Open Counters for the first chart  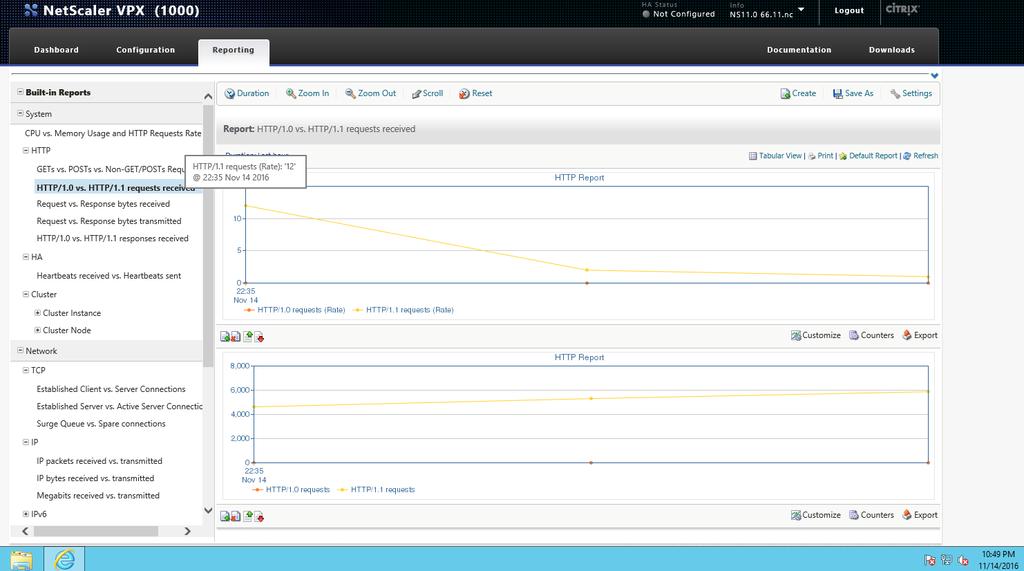tap(871, 335)
